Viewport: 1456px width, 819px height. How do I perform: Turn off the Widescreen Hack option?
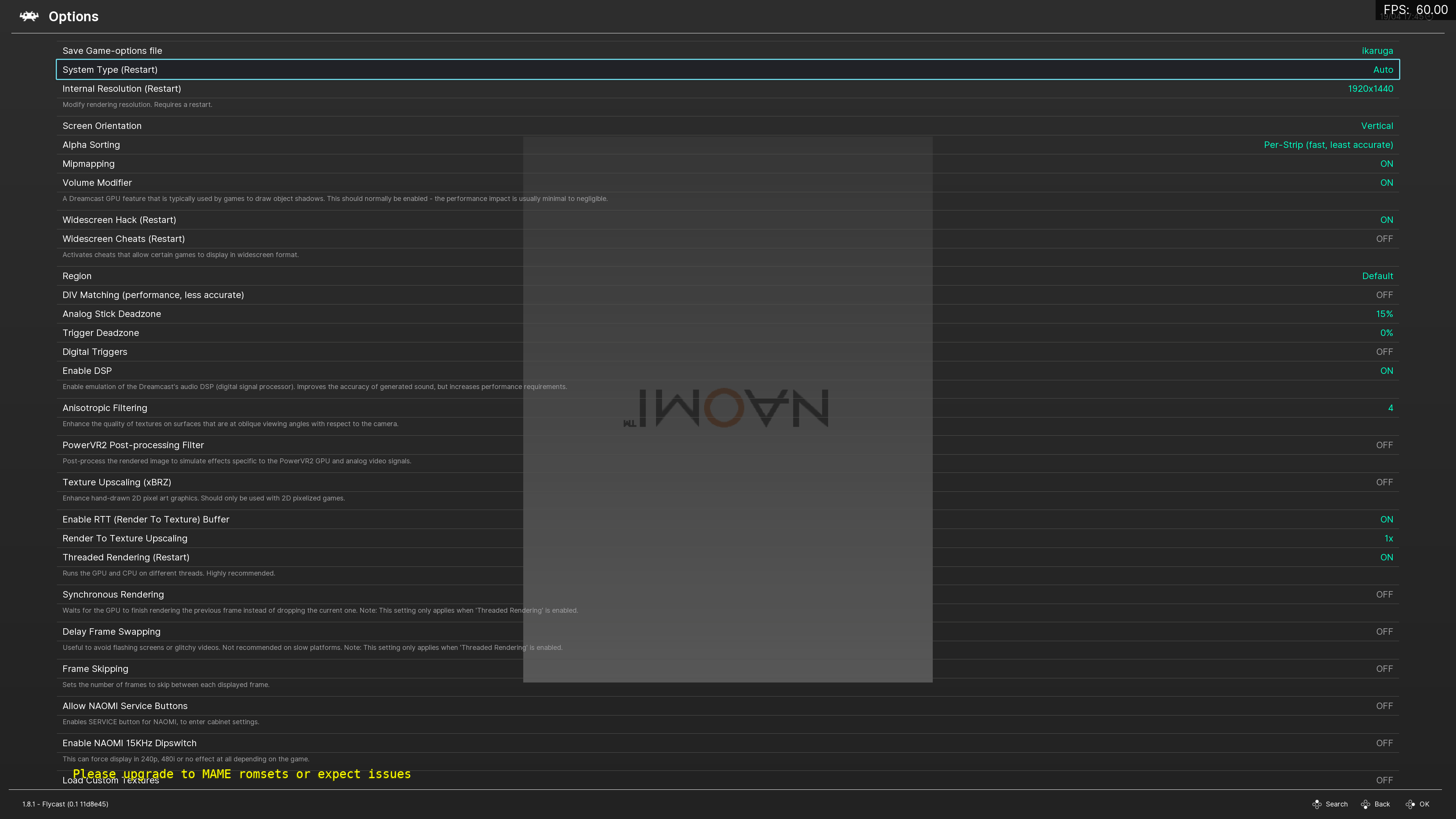(728, 220)
